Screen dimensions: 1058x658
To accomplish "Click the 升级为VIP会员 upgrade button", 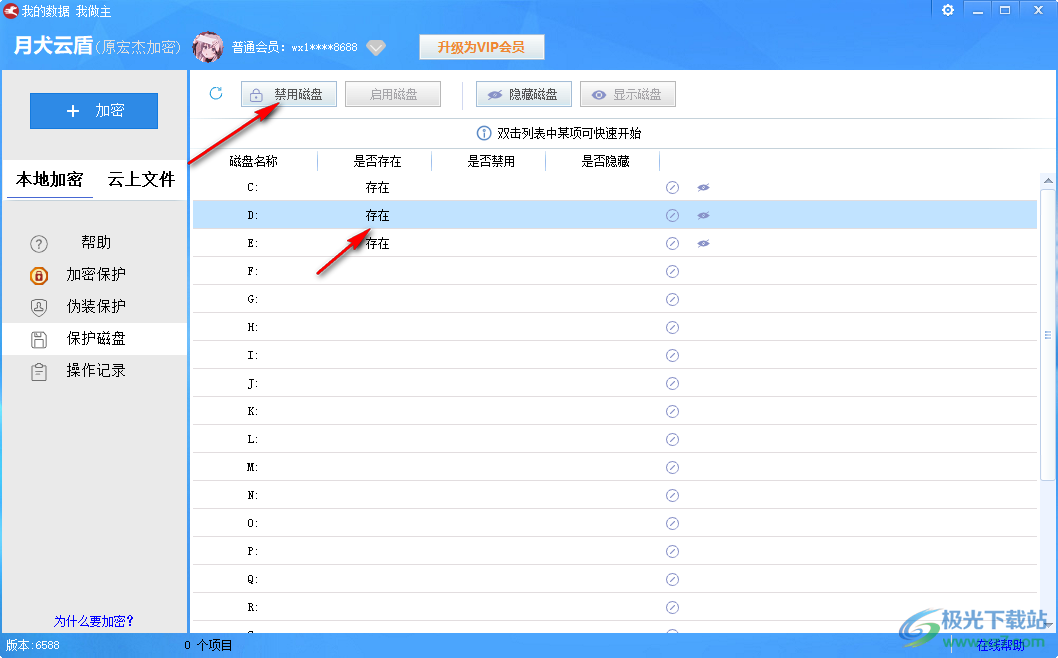I will pos(482,47).
